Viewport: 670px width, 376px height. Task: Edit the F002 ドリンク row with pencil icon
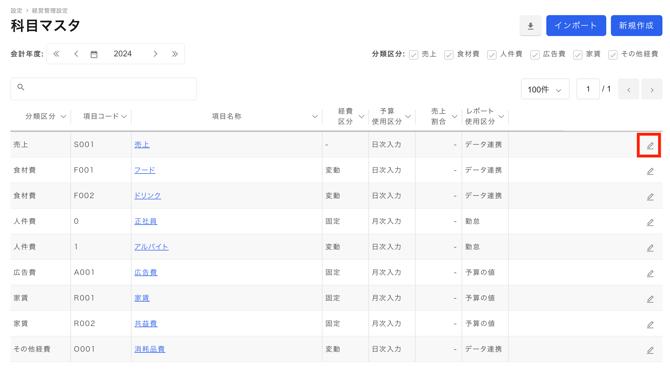point(650,197)
